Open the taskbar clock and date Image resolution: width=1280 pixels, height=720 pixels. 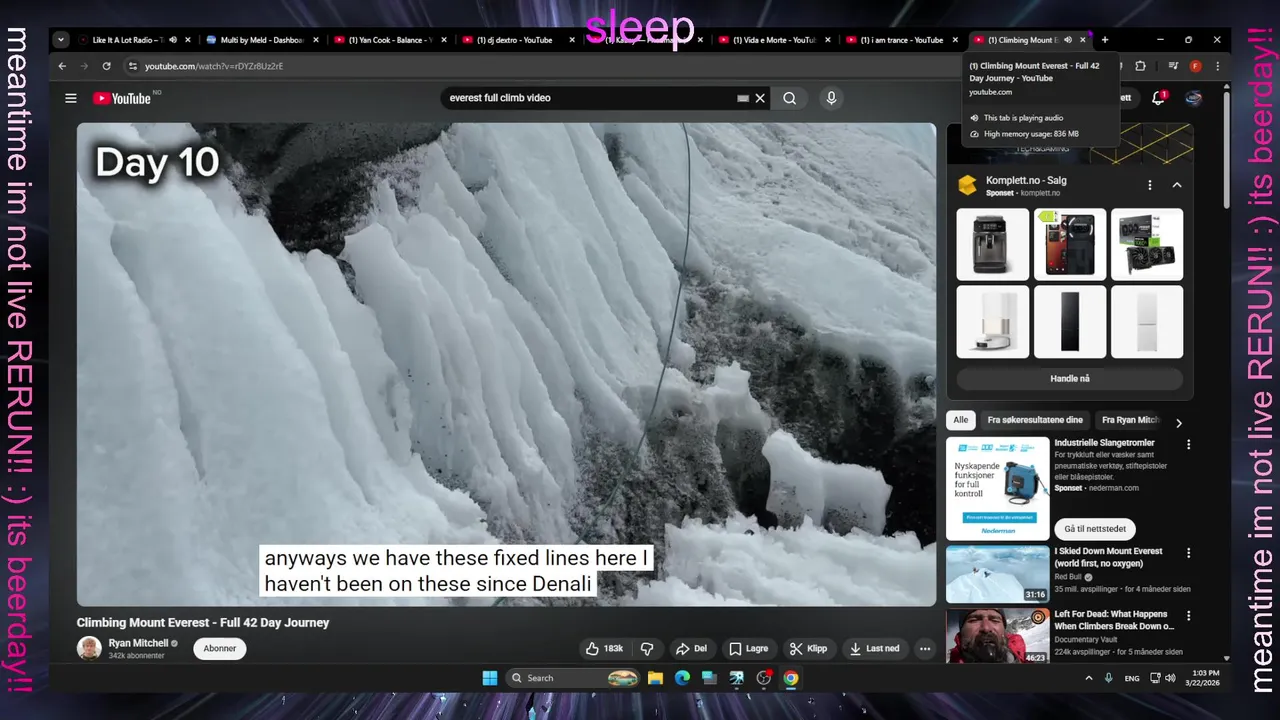coord(1205,678)
